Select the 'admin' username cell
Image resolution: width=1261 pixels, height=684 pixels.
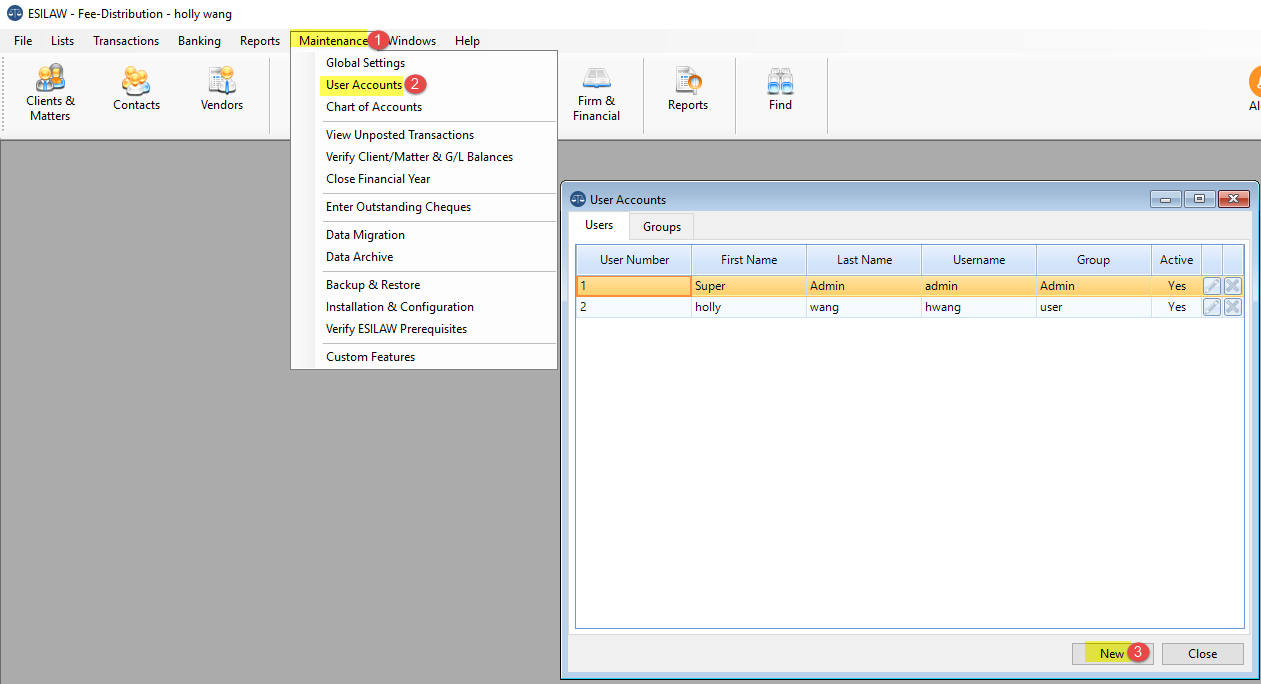pyautogui.click(x=979, y=286)
